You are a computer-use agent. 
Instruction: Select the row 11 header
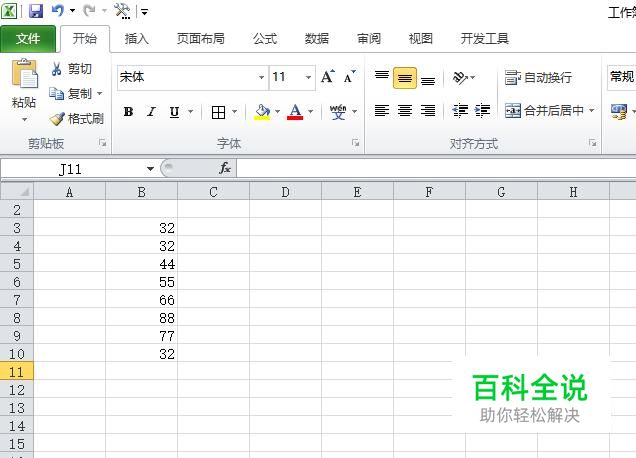click(17, 372)
